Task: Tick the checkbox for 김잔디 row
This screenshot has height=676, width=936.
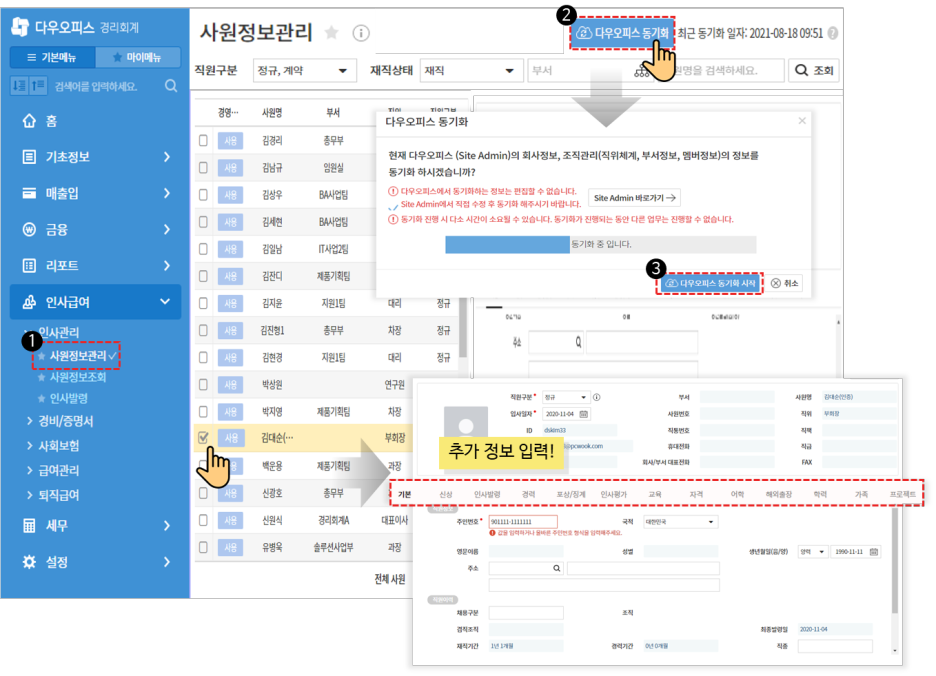Action: click(x=204, y=276)
